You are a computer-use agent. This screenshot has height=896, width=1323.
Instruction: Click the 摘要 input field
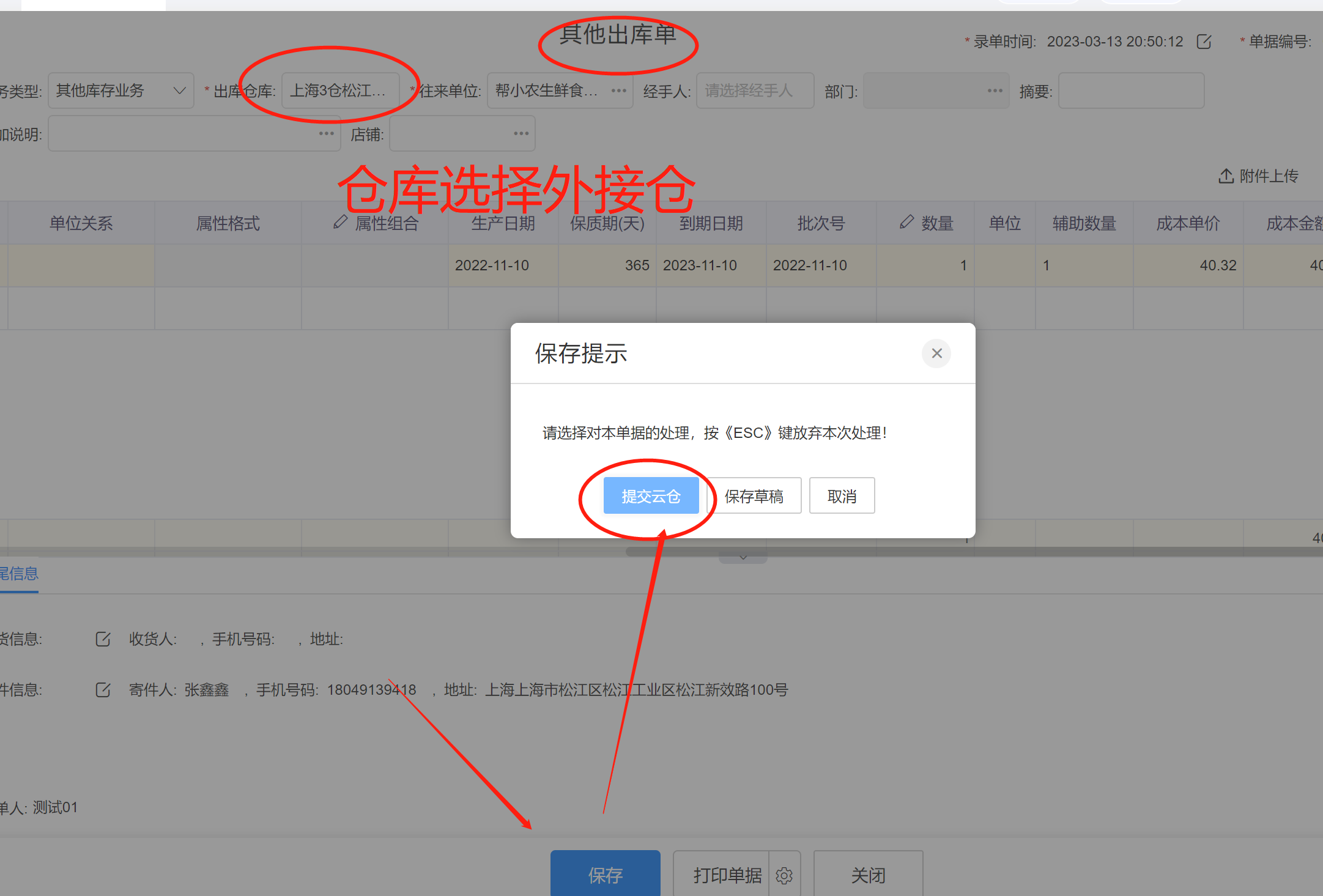pyautogui.click(x=1131, y=91)
